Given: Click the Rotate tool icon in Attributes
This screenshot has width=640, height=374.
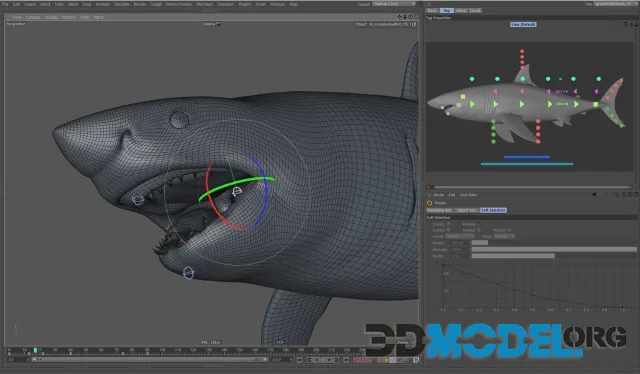Looking at the screenshot, I should point(429,203).
